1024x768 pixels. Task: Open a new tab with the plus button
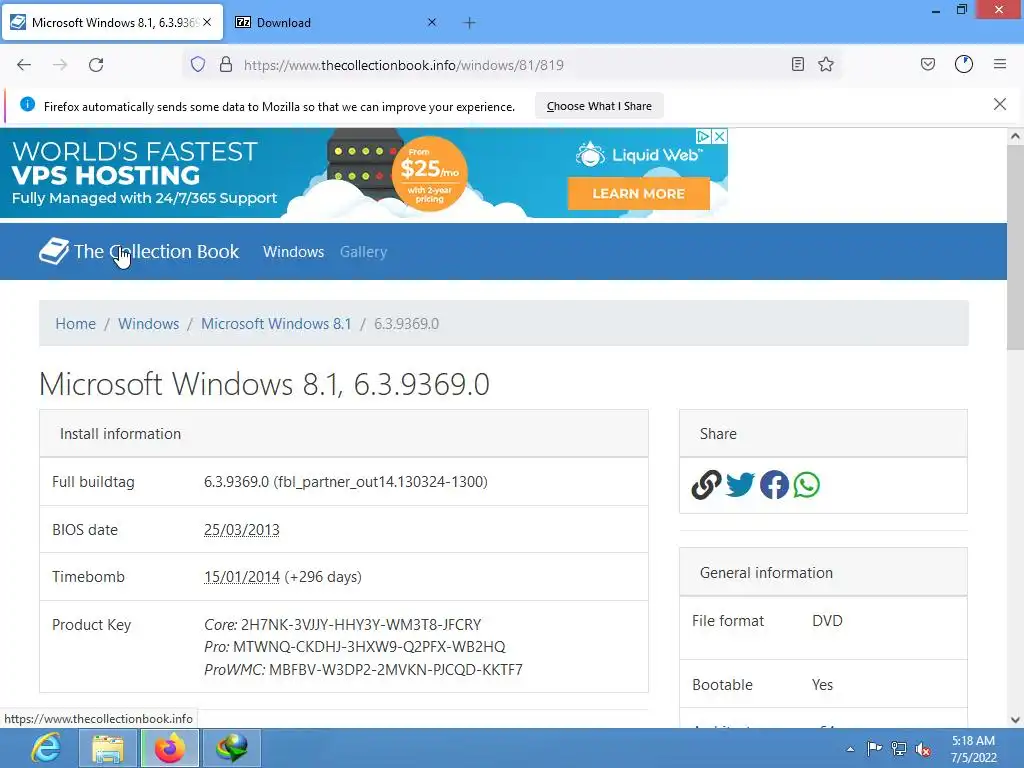click(469, 23)
